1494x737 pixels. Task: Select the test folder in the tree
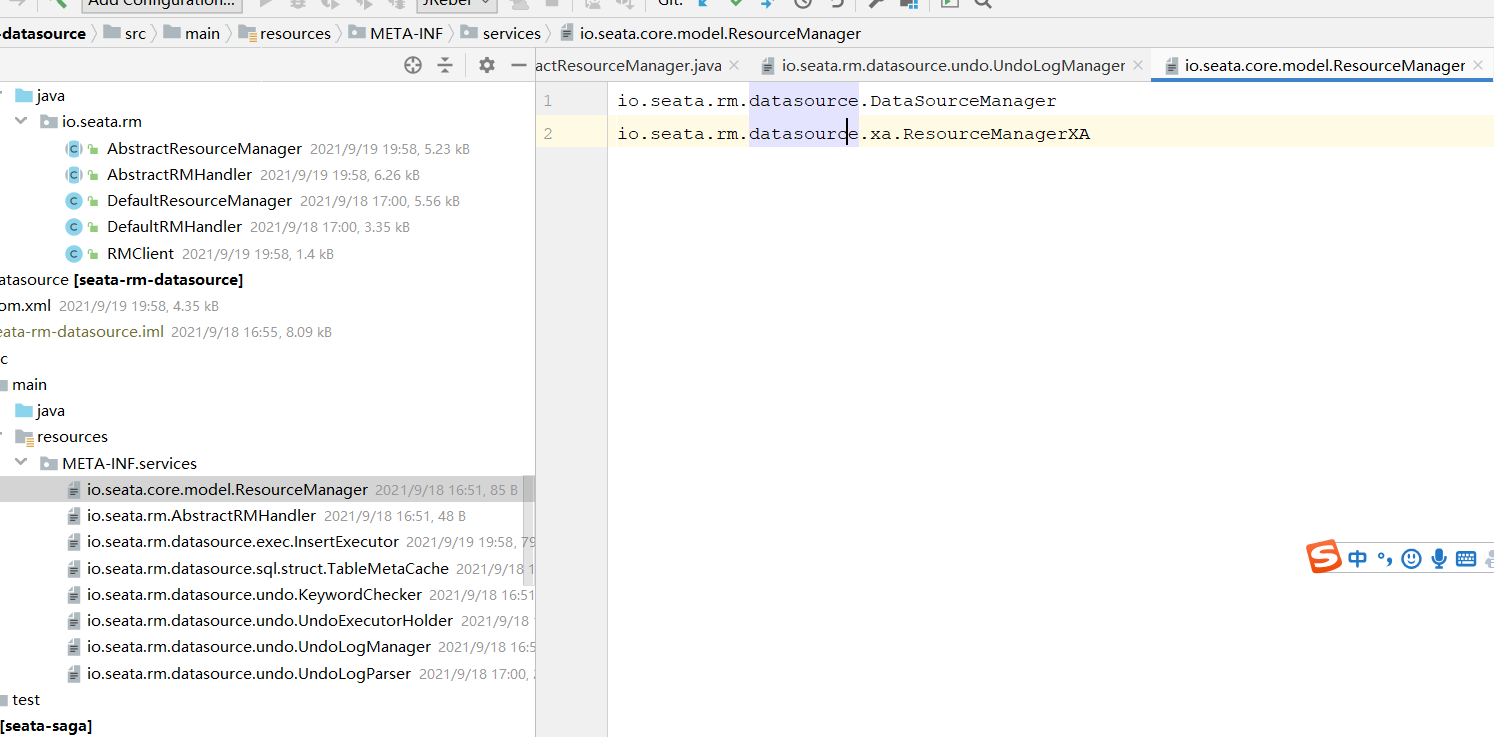click(x=26, y=699)
